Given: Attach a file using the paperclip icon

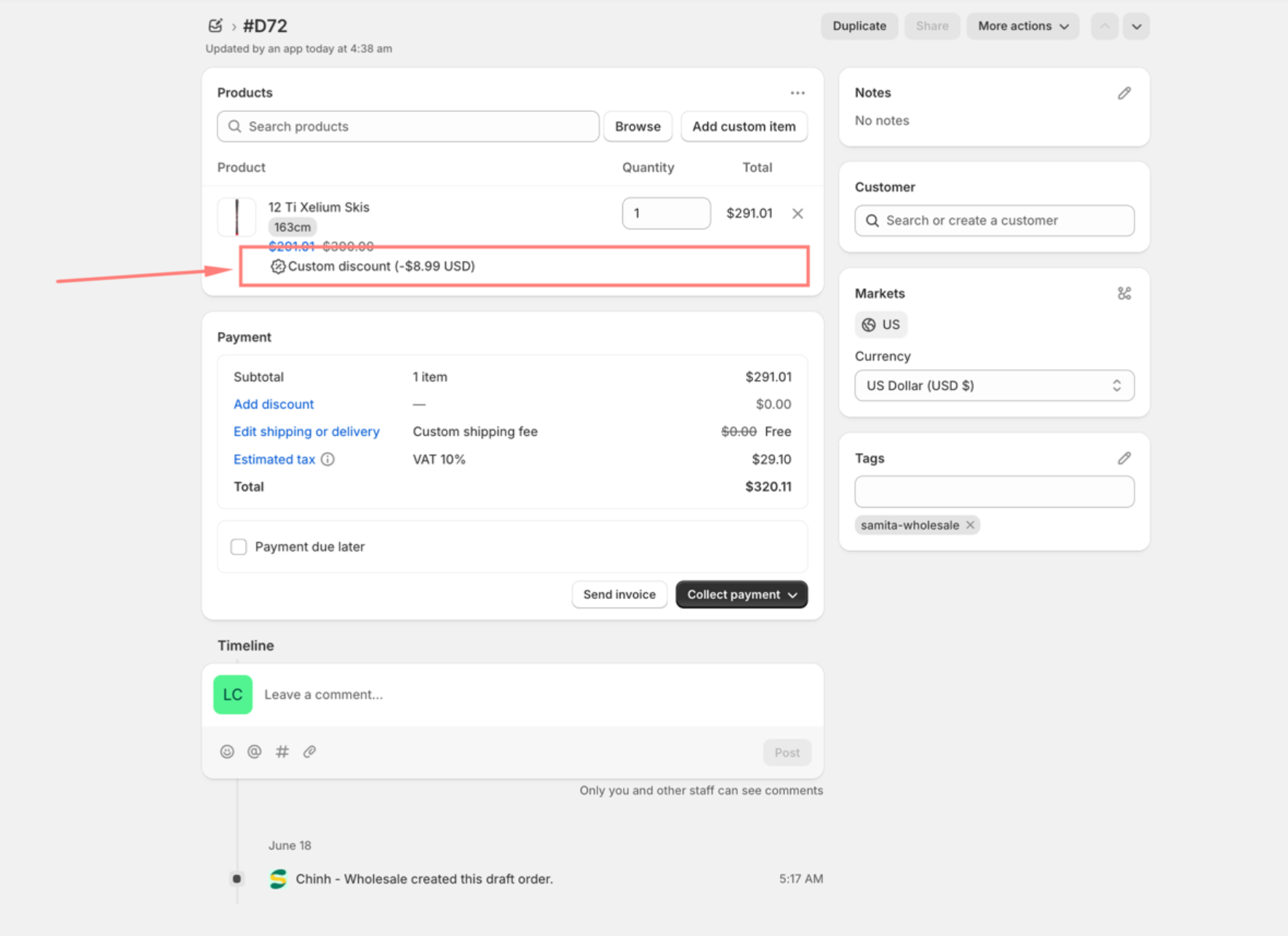Looking at the screenshot, I should tap(310, 752).
